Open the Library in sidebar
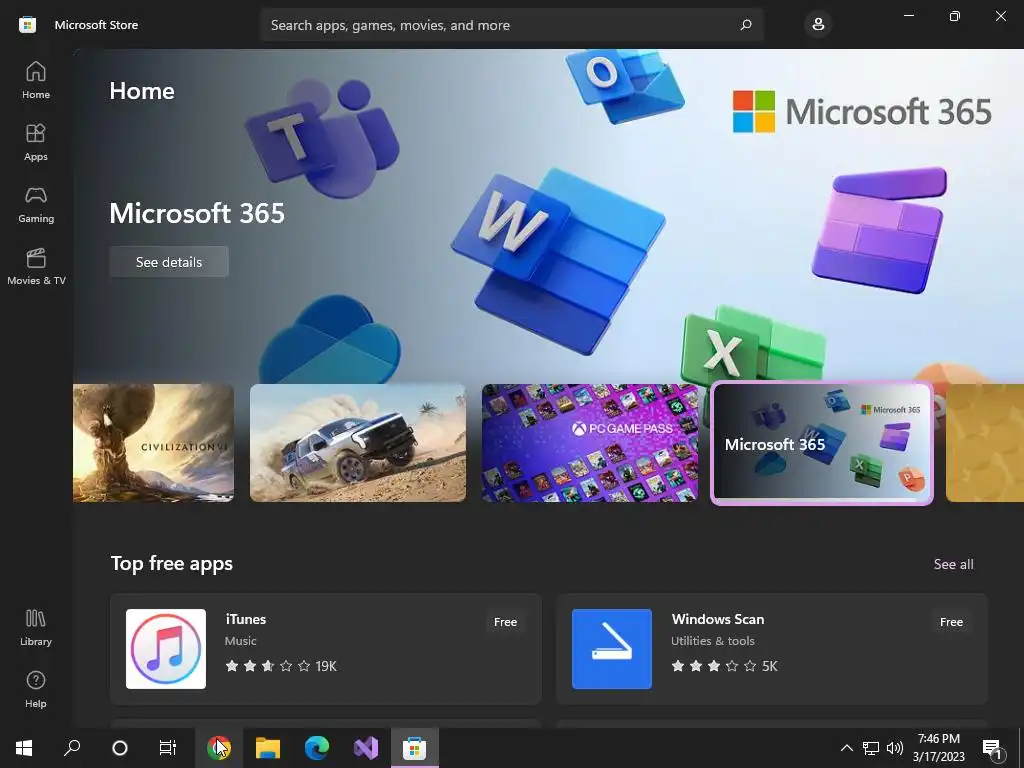This screenshot has height=768, width=1024. (x=36, y=628)
